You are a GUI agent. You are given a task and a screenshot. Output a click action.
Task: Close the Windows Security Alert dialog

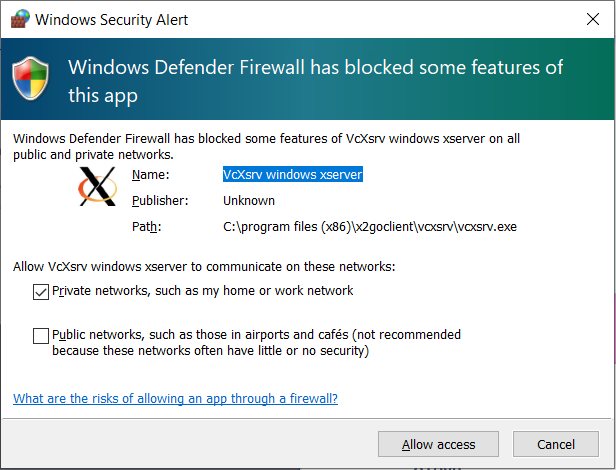click(x=592, y=19)
